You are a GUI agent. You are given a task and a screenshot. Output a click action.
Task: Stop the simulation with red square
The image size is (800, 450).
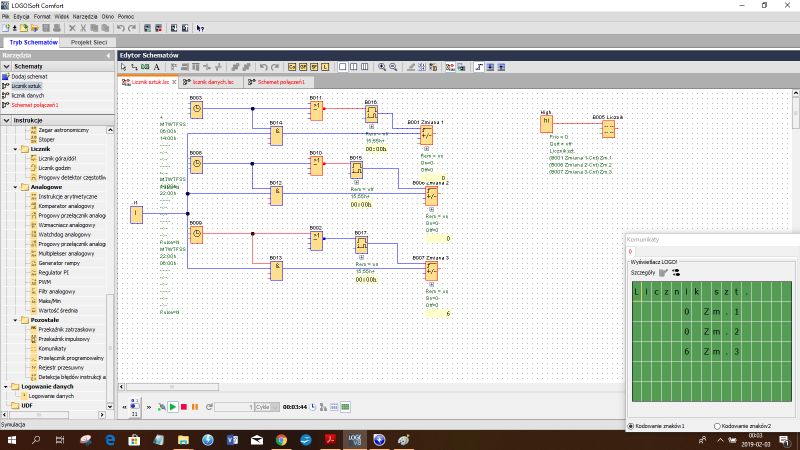[184, 407]
